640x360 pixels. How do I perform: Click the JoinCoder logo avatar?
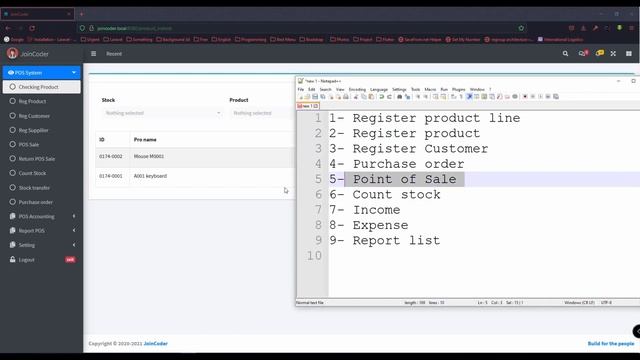[x=12, y=53]
